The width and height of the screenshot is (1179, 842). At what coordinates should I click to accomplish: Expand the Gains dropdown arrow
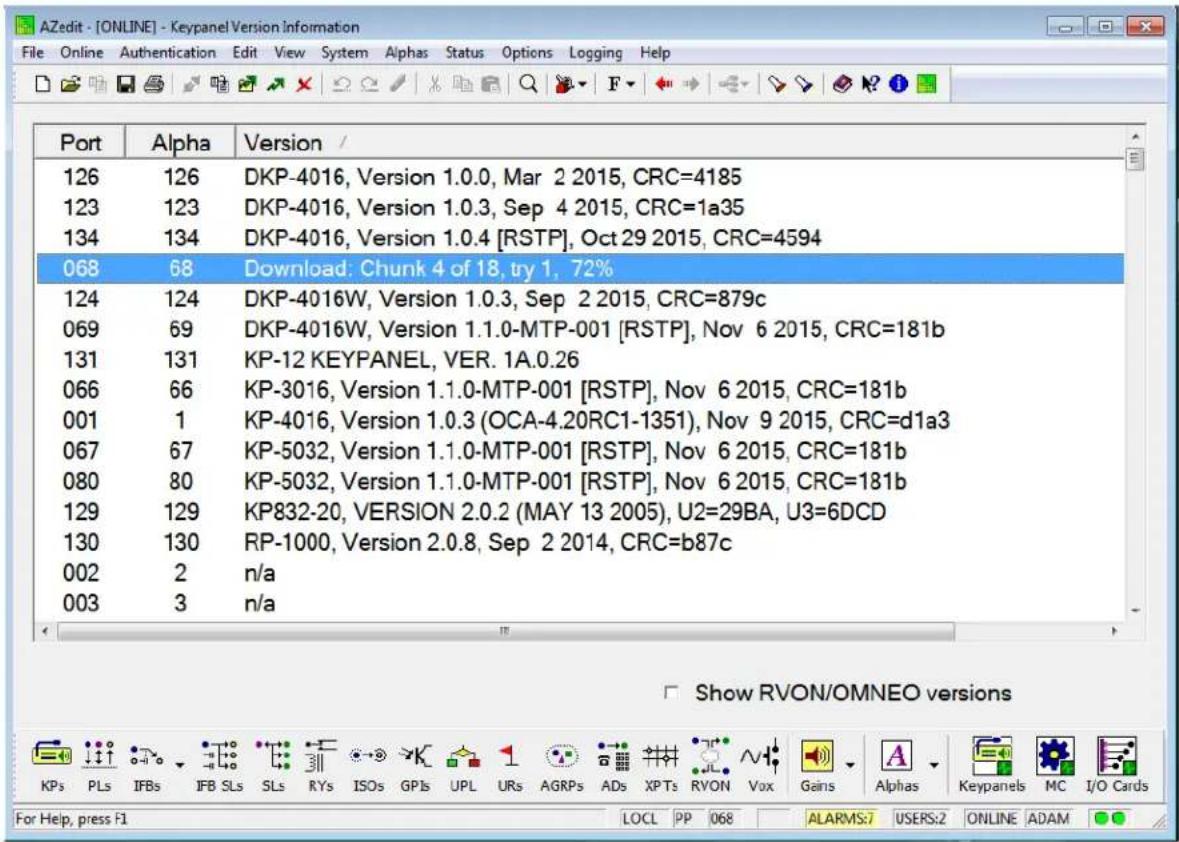click(x=850, y=765)
